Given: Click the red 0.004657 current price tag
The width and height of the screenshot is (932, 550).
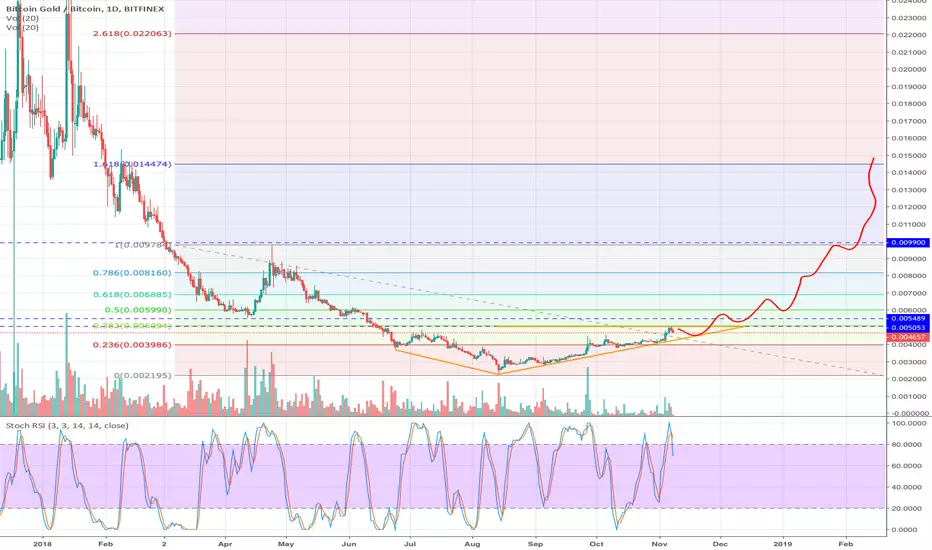Looking at the screenshot, I should [x=907, y=337].
